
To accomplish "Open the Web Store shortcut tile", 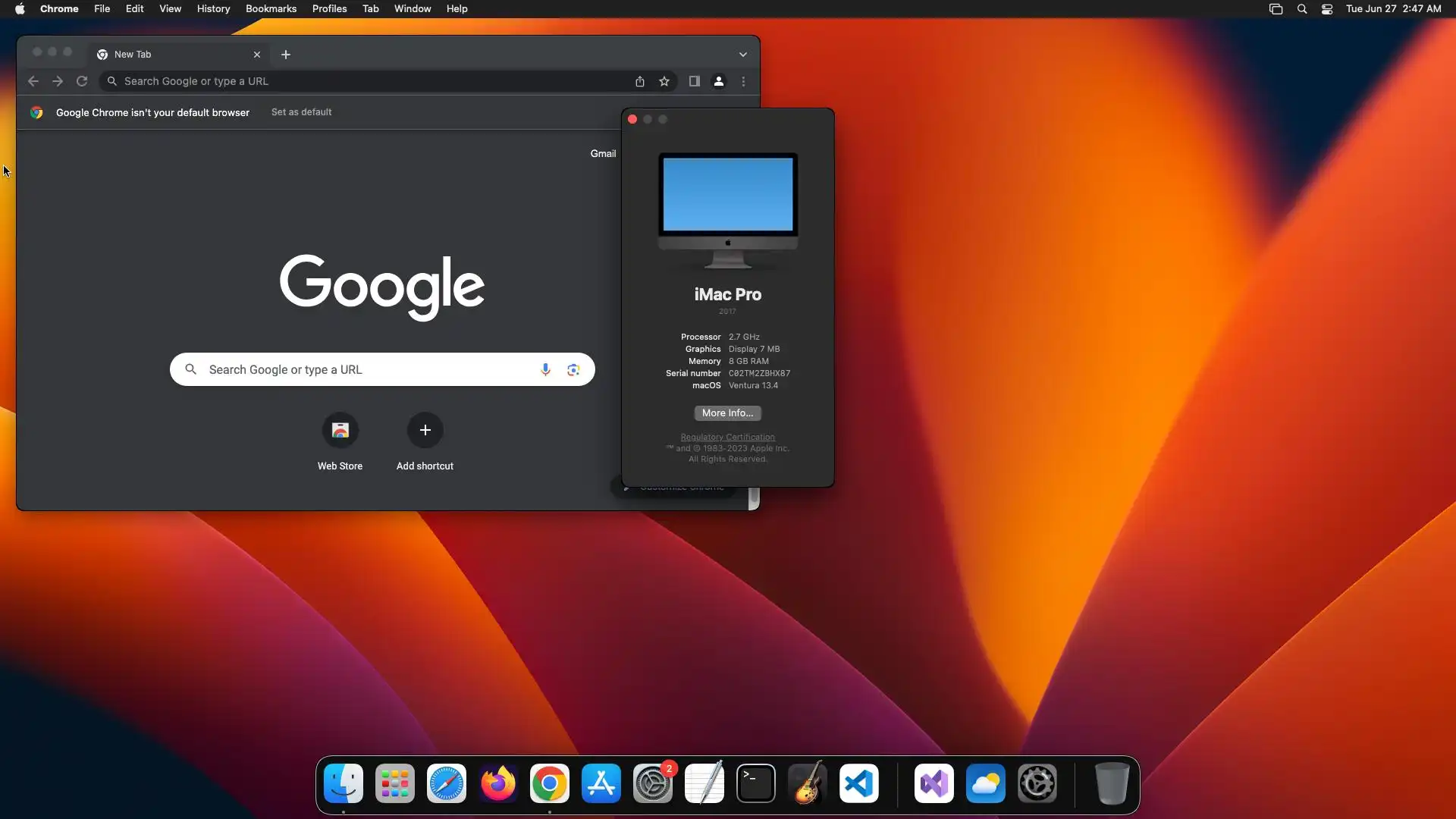I will point(340,431).
